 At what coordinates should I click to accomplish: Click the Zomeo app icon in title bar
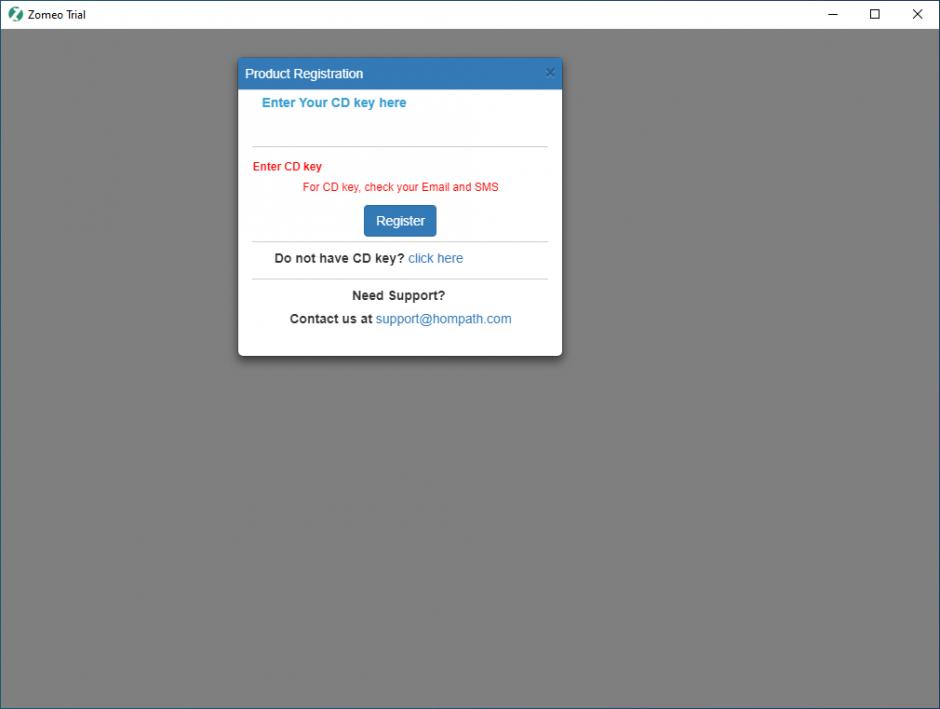[16, 14]
